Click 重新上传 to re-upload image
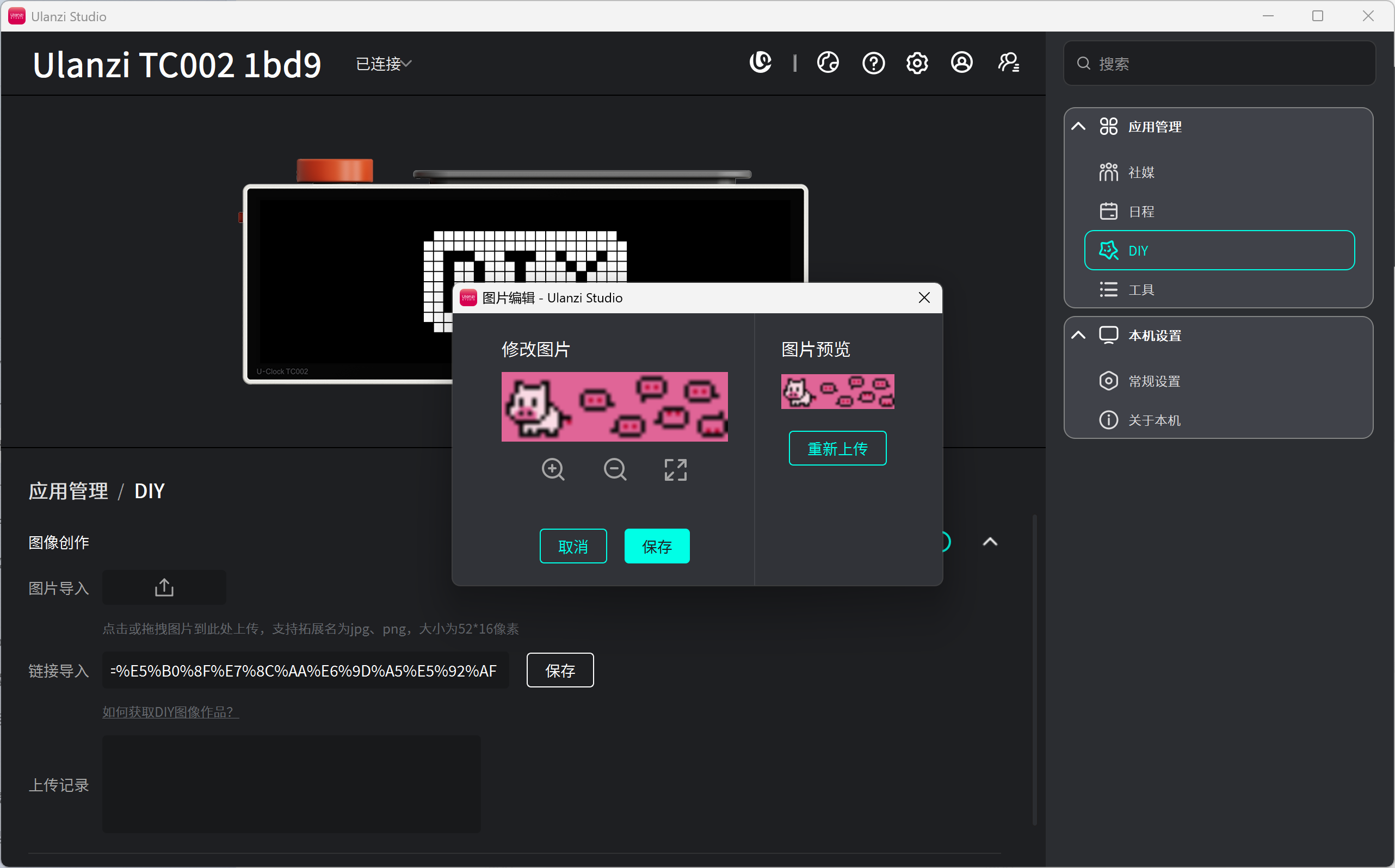Image resolution: width=1395 pixels, height=868 pixels. click(x=837, y=448)
